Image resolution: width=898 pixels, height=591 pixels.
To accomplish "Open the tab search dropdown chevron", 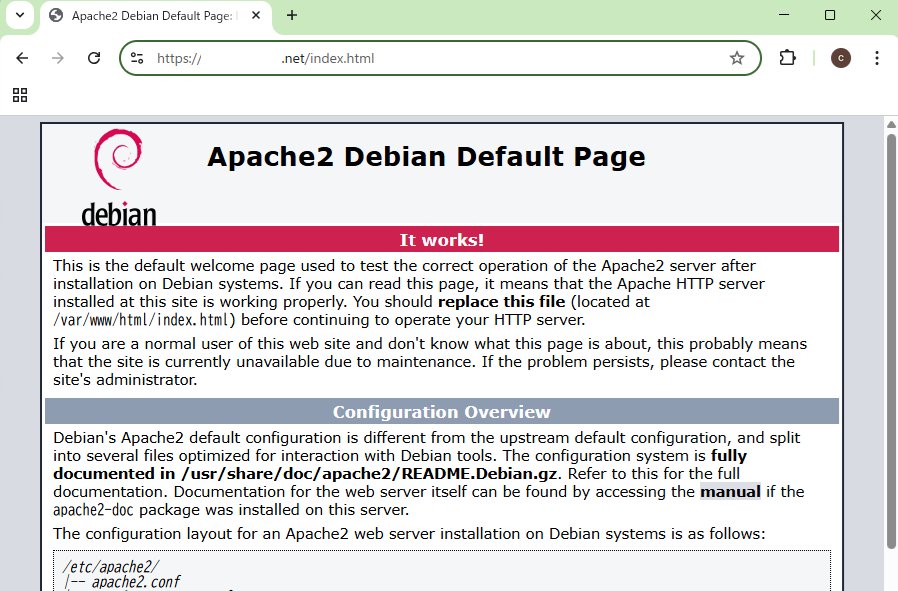I will coord(20,15).
